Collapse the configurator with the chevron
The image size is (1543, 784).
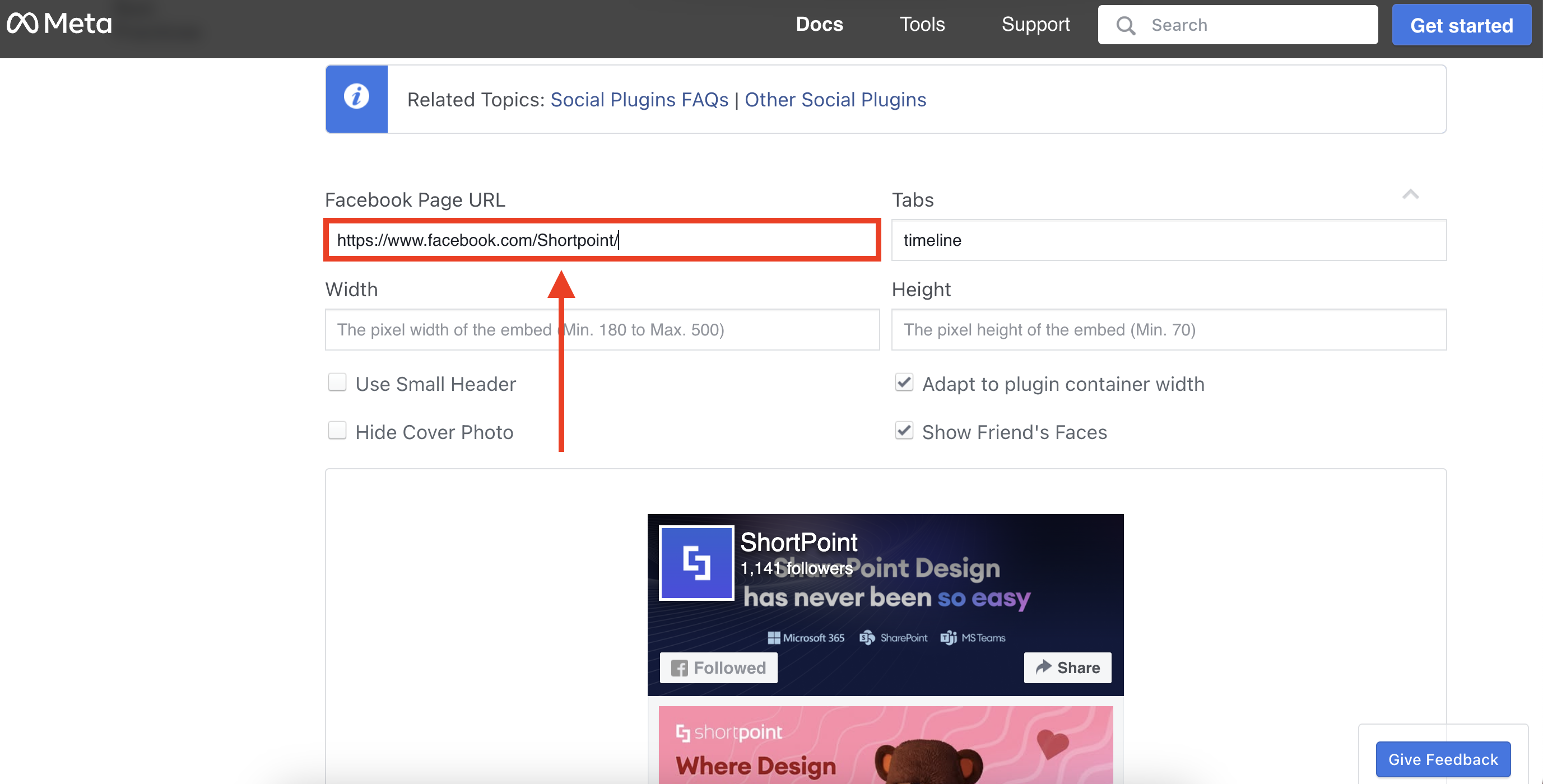click(1410, 194)
